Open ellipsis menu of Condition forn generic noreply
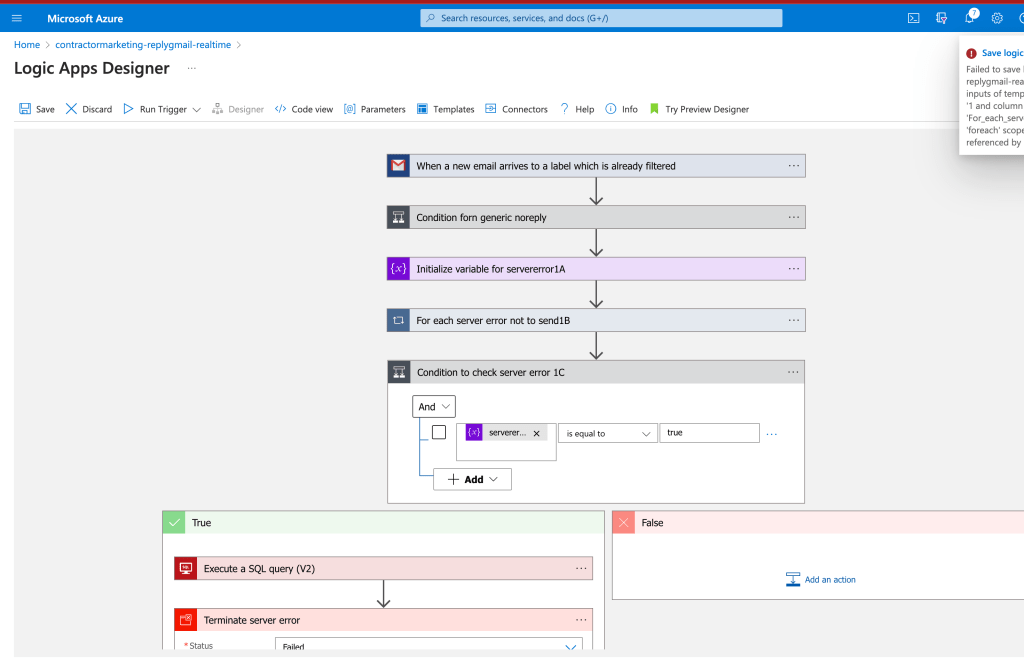The height and width of the screenshot is (671, 1024). (793, 218)
